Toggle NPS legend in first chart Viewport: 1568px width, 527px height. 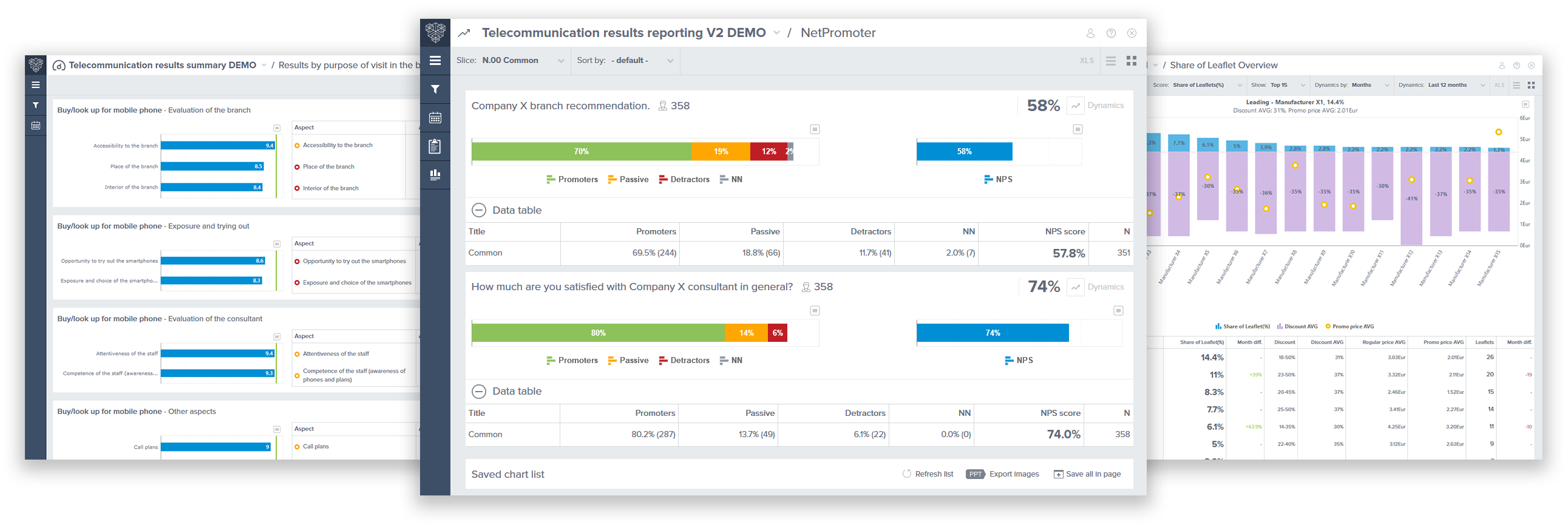pos(997,180)
